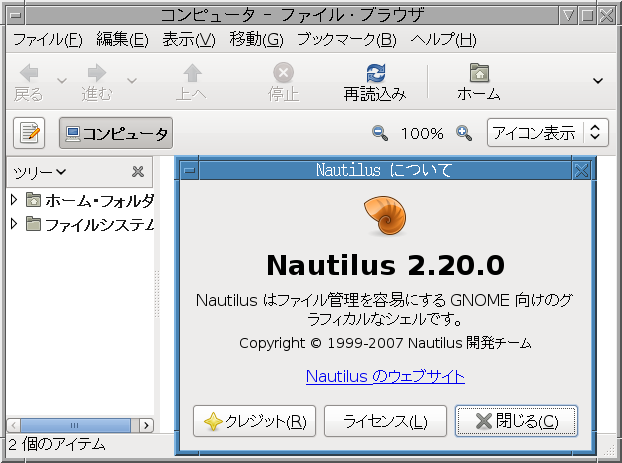This screenshot has width=622, height=463.
Task: Click the クレジット(R) button
Action: point(254,421)
